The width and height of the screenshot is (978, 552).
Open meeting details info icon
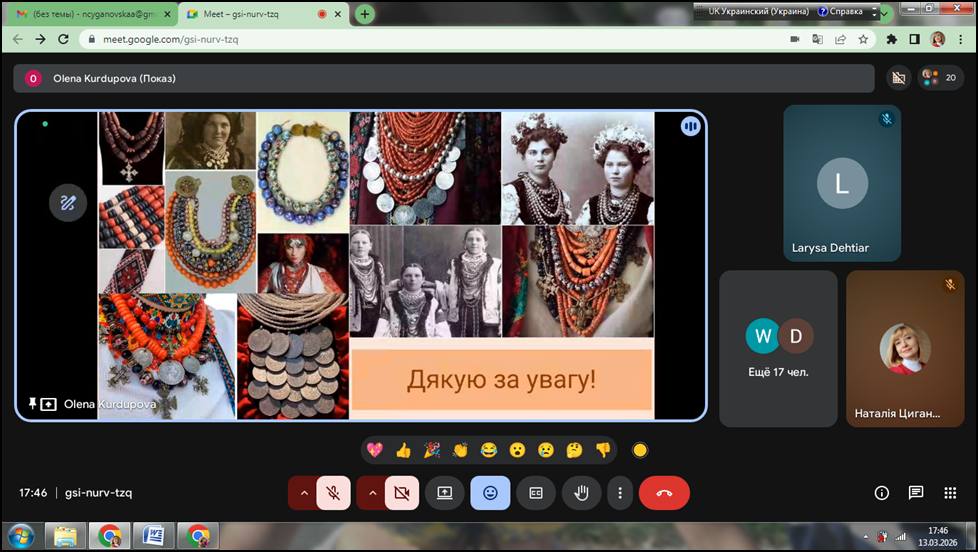(882, 493)
